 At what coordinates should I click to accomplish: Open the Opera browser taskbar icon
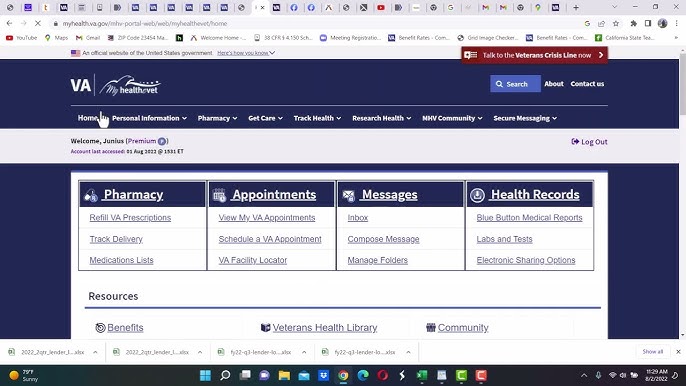click(383, 375)
